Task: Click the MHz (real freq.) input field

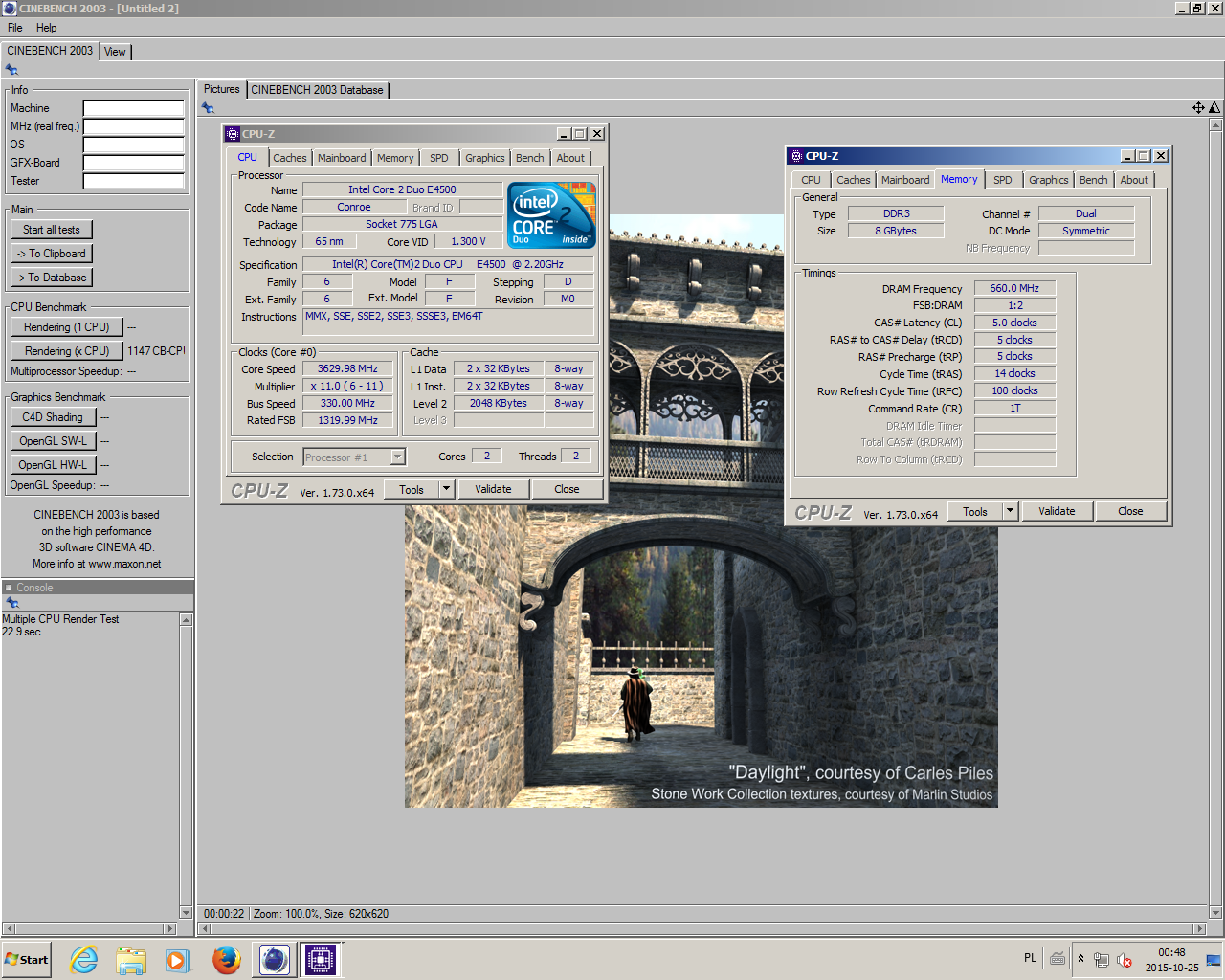Action: click(x=134, y=126)
